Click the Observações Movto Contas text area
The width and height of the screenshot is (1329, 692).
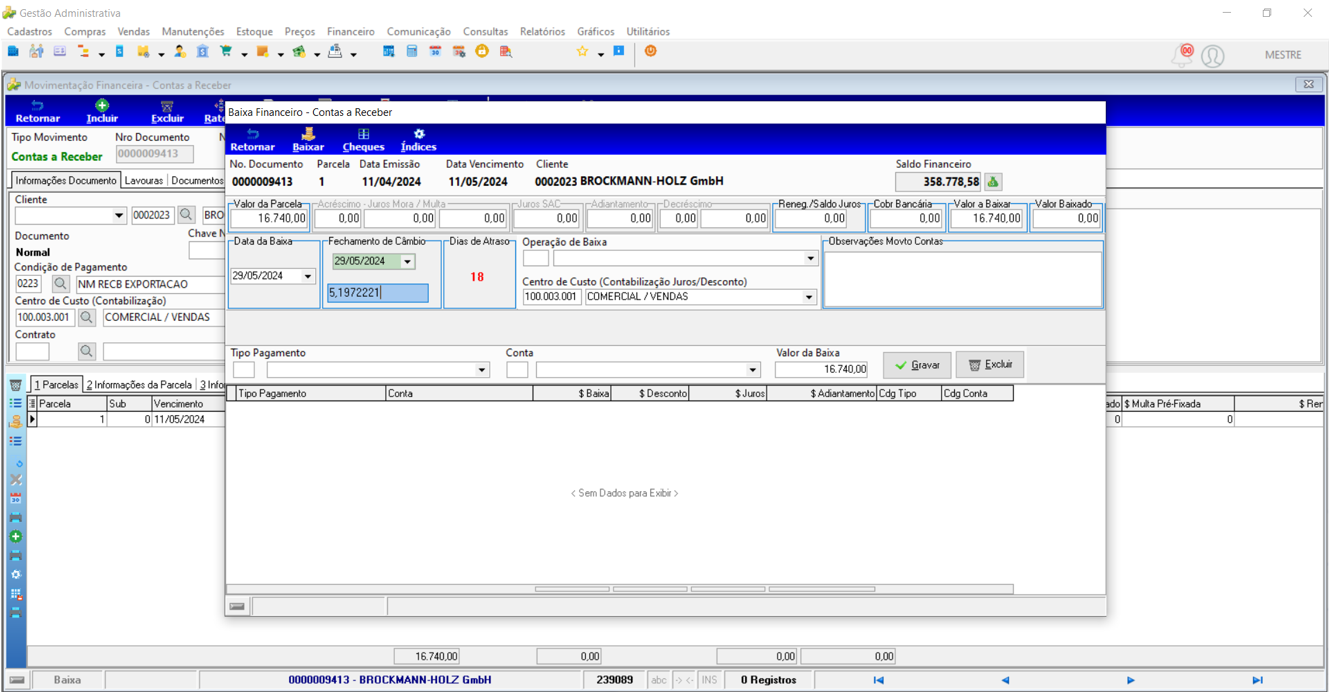(963, 278)
